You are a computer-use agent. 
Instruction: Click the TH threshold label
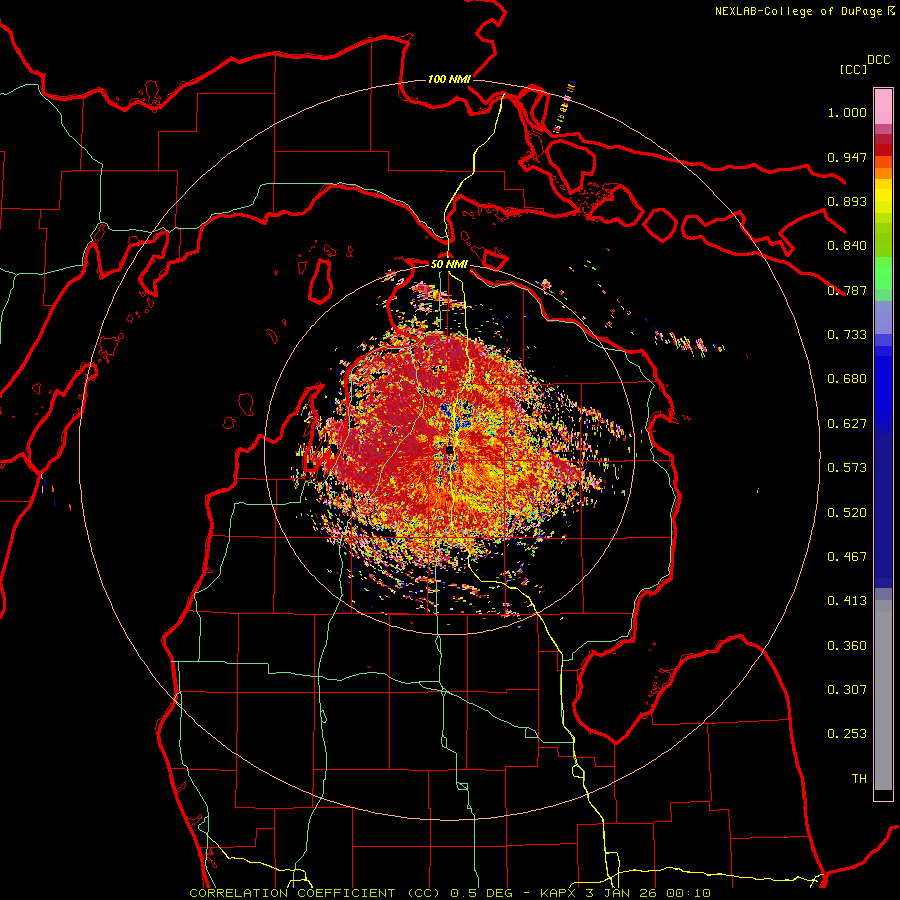point(859,779)
